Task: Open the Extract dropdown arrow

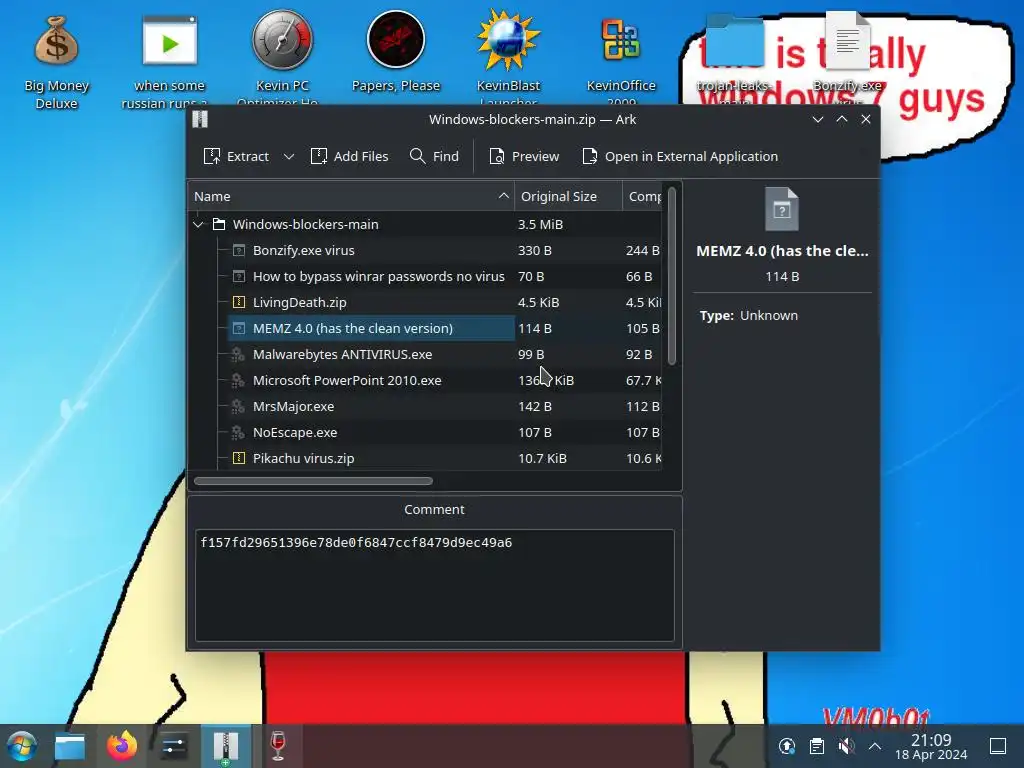Action: point(289,156)
